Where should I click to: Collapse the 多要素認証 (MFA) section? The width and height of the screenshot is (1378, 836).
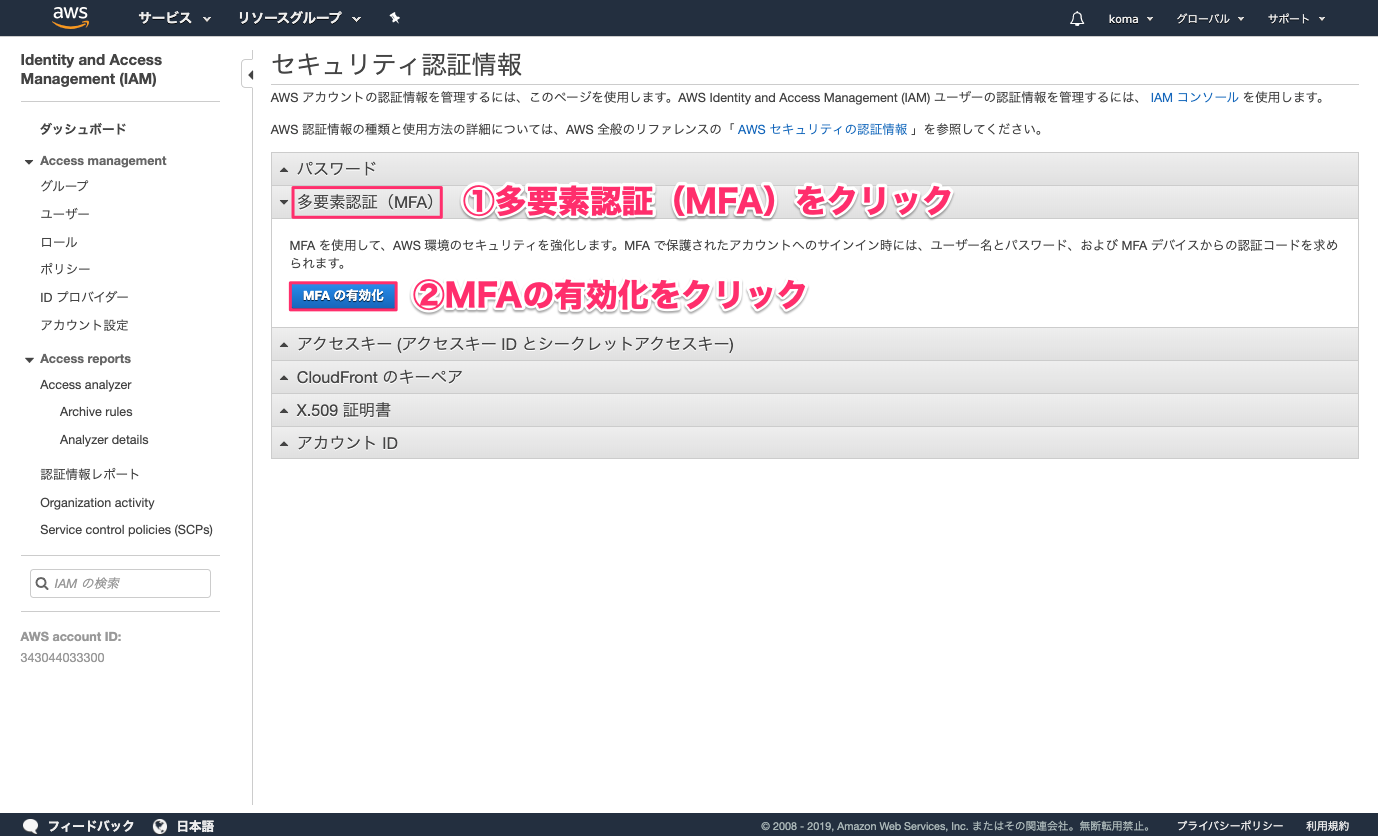(x=366, y=202)
